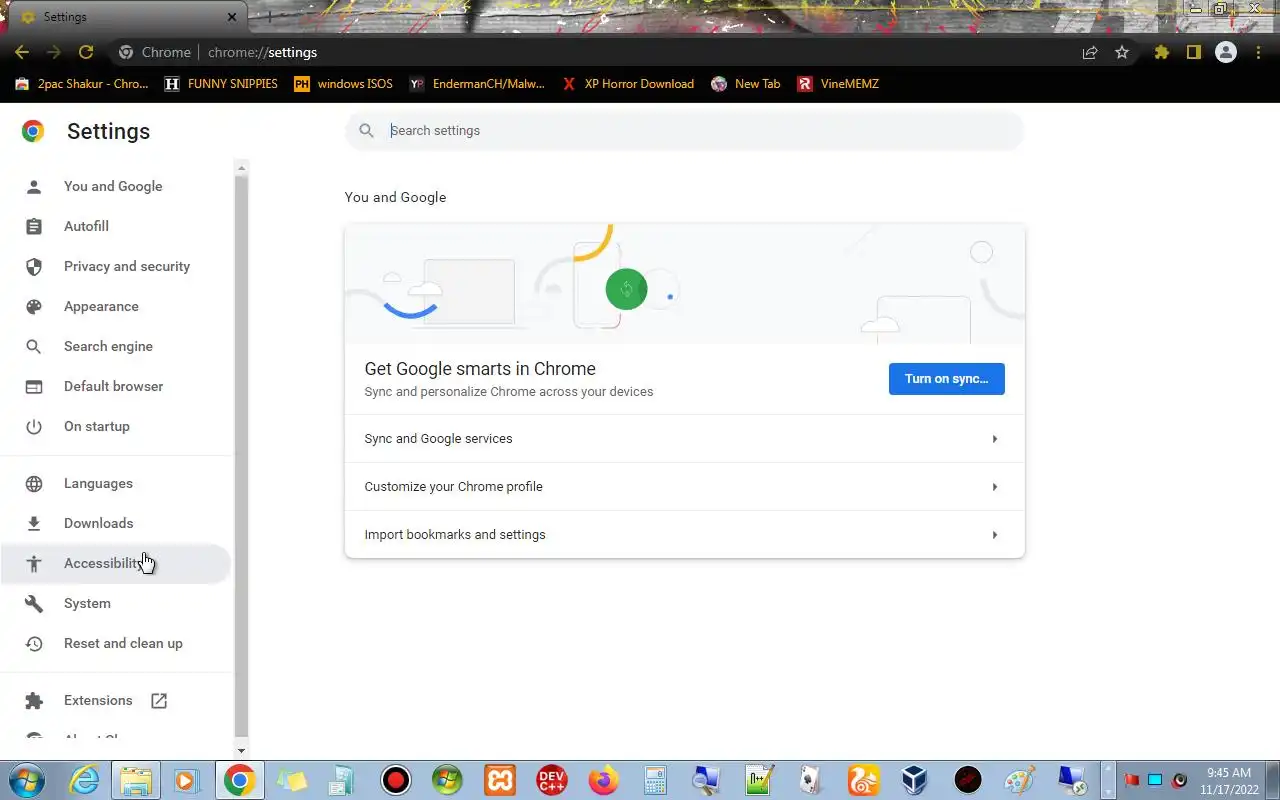Screen dimensions: 1280x800
Task: Focus the Search settings field
Action: coord(685,130)
